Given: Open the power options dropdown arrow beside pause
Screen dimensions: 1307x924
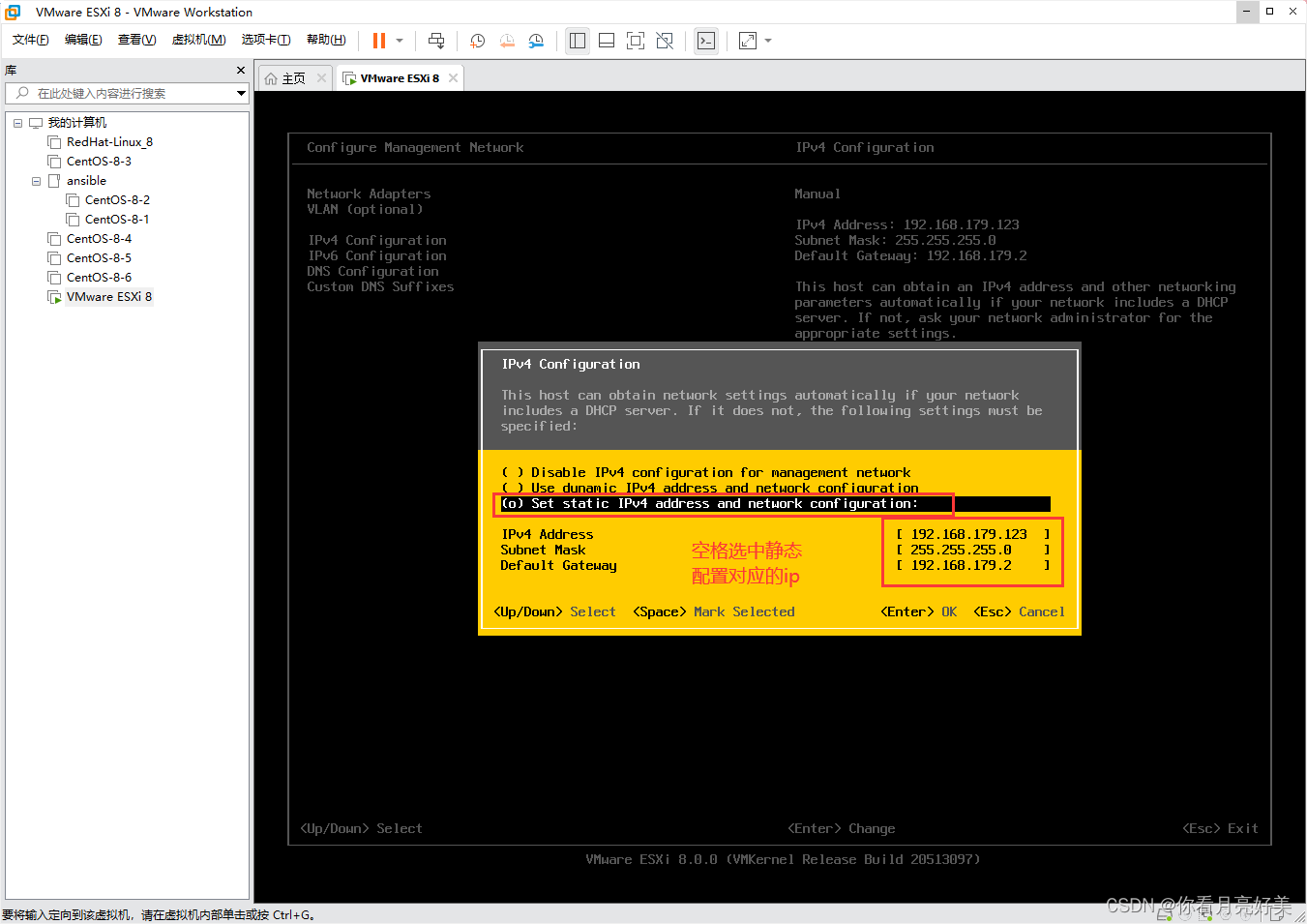Looking at the screenshot, I should pos(400,41).
